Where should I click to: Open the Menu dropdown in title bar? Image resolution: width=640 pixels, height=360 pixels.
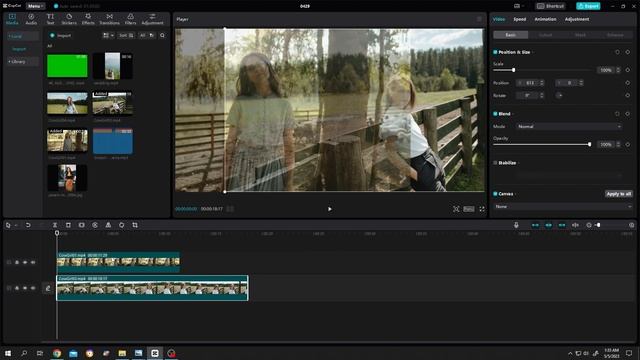(36, 6)
